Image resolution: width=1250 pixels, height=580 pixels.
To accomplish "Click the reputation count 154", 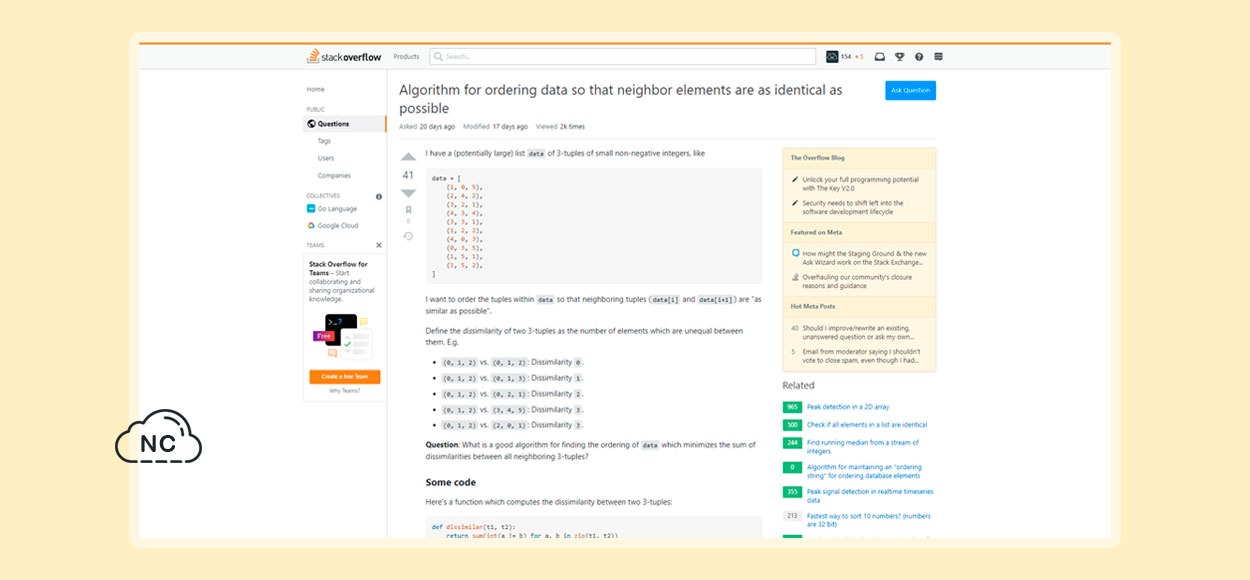I will pyautogui.click(x=846, y=57).
